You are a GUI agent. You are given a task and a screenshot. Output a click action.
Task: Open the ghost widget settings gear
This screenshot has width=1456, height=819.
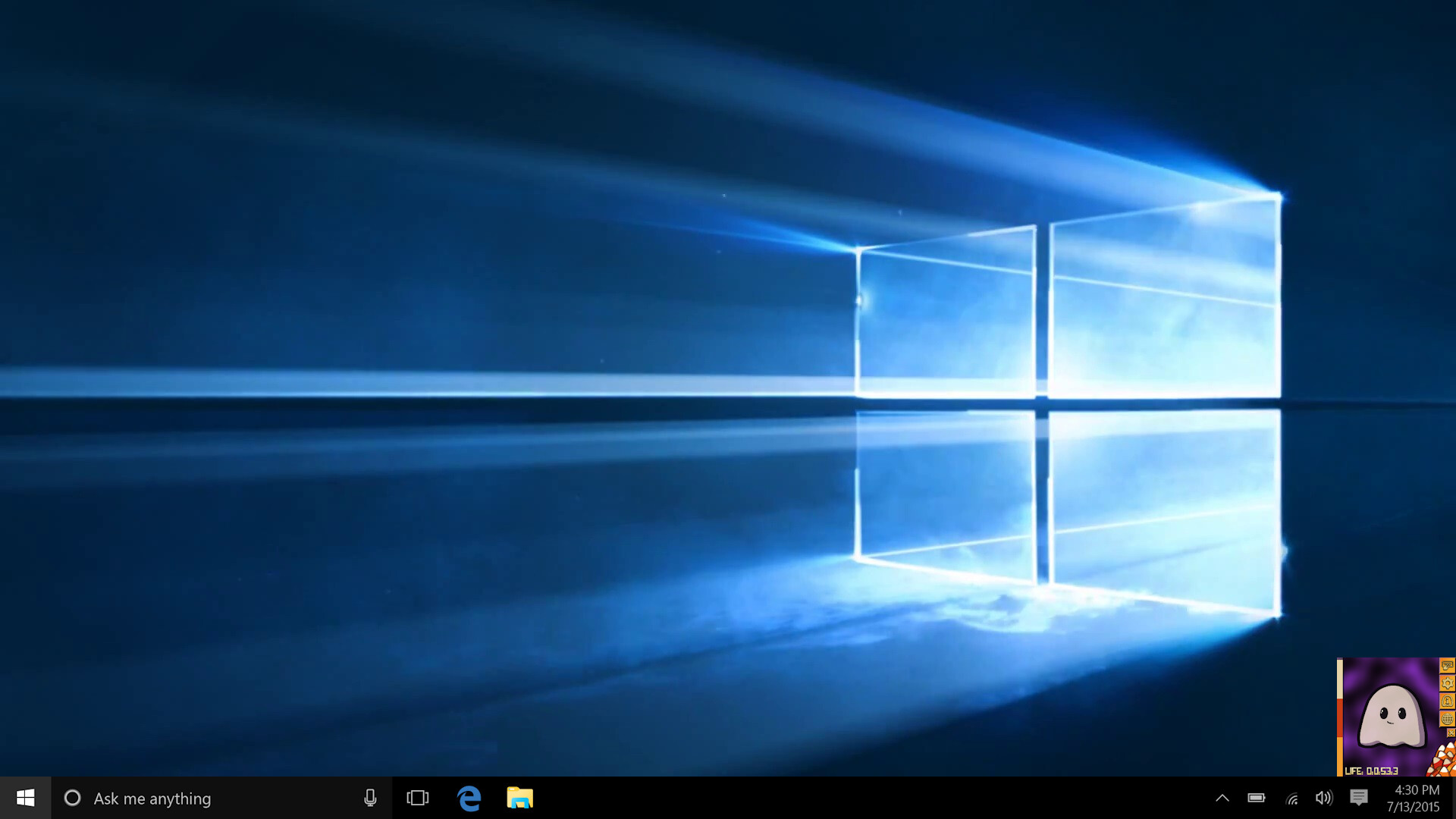tap(1447, 683)
